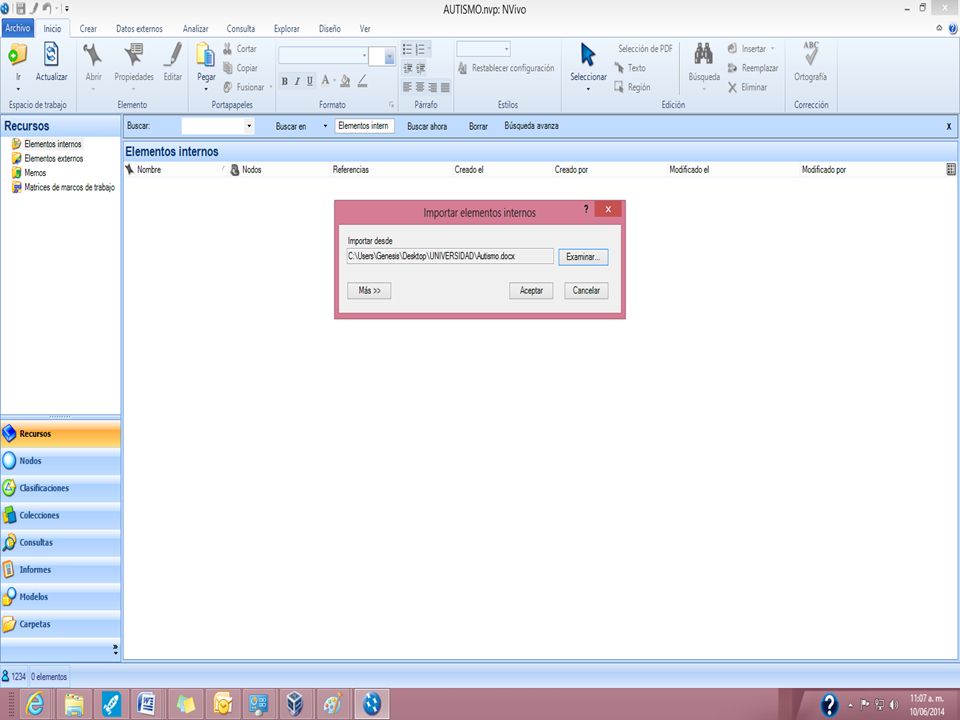960x720 pixels.
Task: Select Elementos externos in the tree
Action: 53,159
